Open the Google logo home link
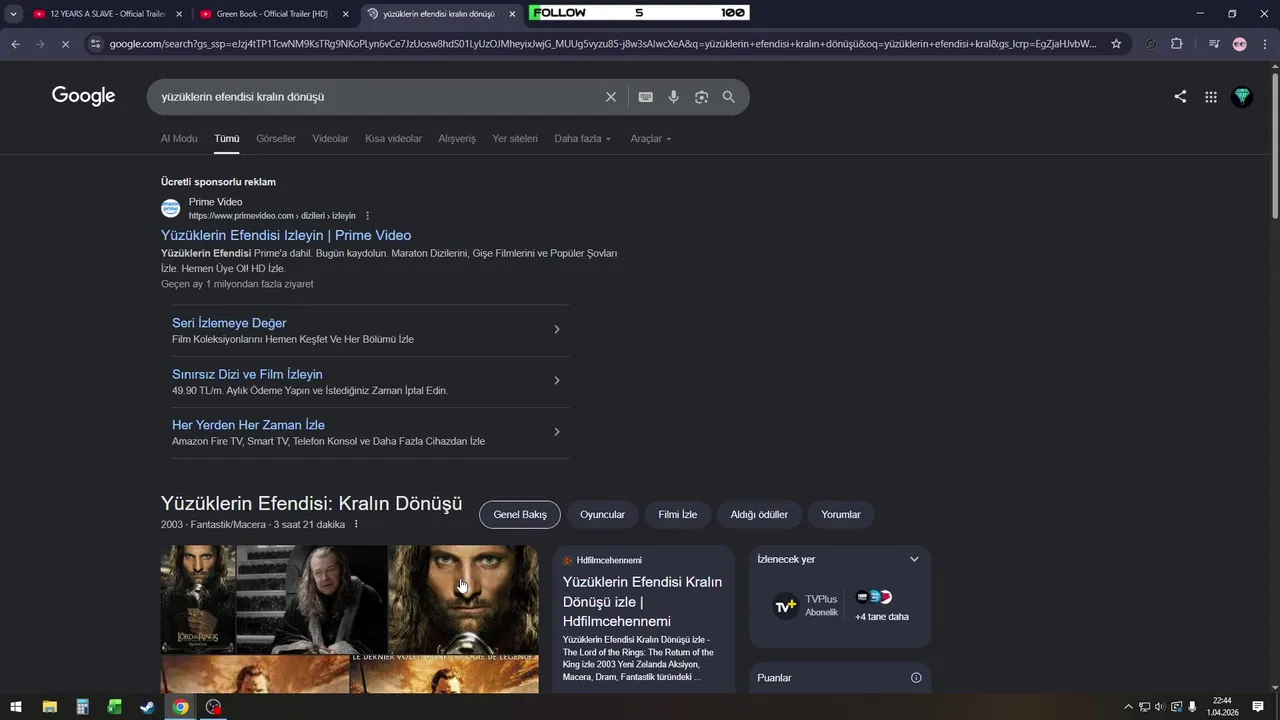 point(84,96)
